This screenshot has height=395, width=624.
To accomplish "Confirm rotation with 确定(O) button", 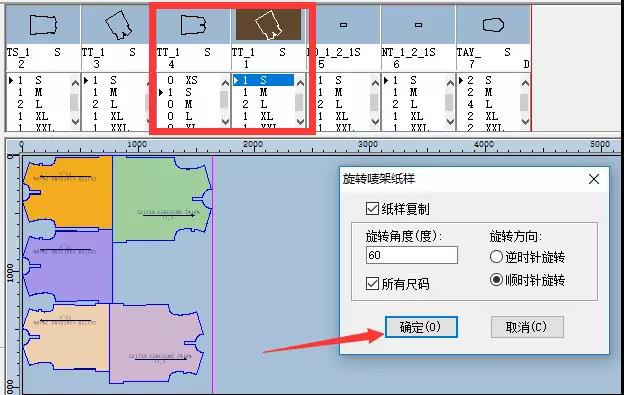I will 421,327.
